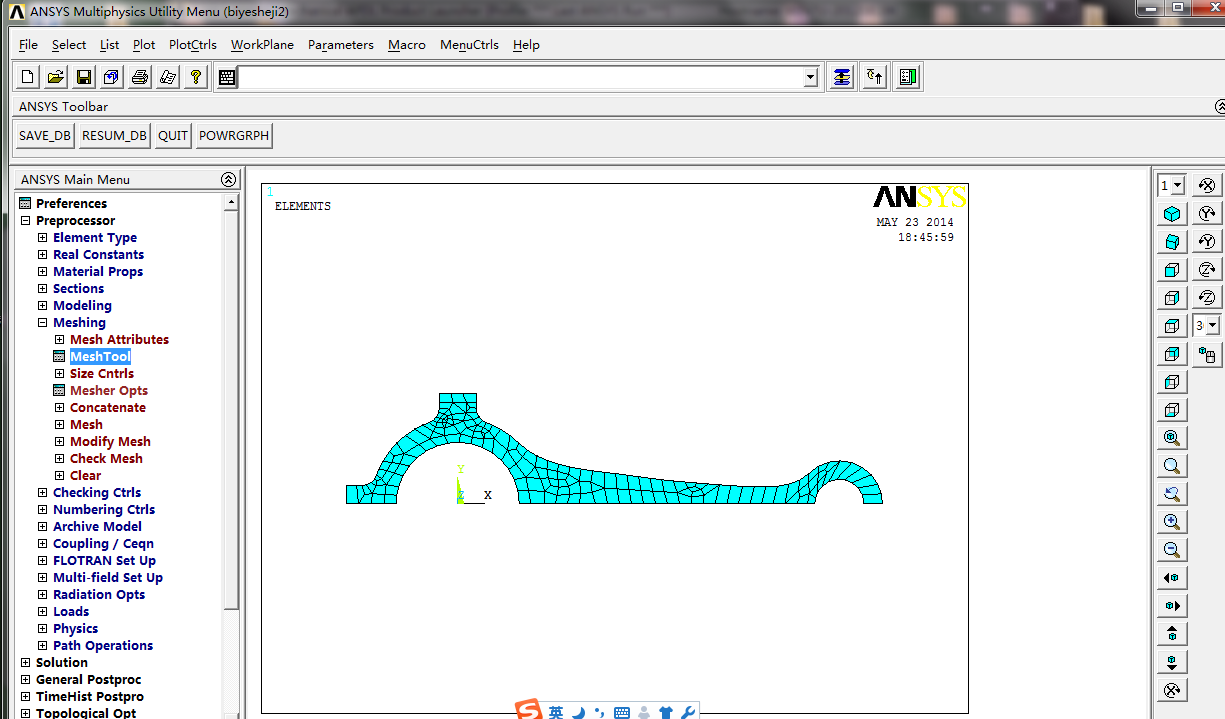Click the QUIT toolbar button
The width and height of the screenshot is (1225, 719).
click(173, 136)
